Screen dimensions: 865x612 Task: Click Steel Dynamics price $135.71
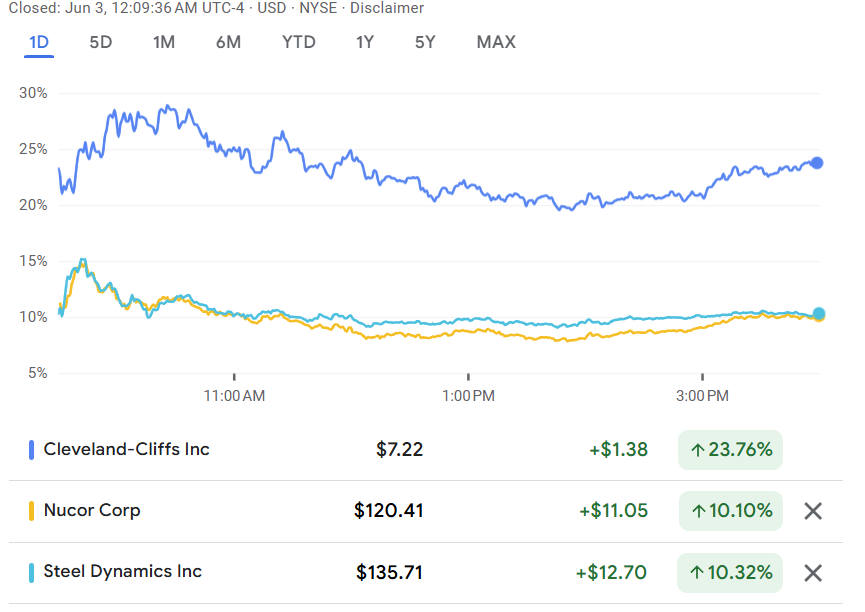(x=389, y=573)
